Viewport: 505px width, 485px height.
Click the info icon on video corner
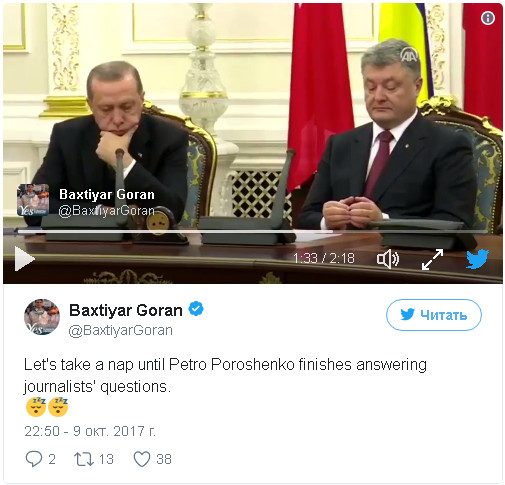[x=488, y=18]
